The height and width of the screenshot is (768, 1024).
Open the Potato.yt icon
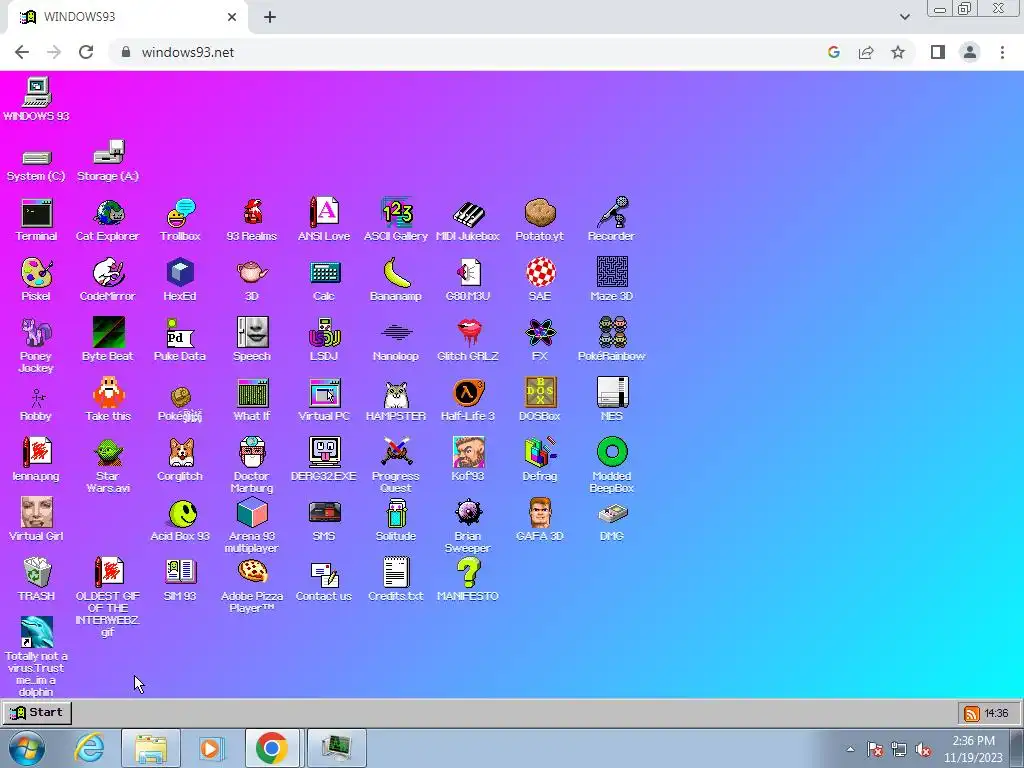540,213
